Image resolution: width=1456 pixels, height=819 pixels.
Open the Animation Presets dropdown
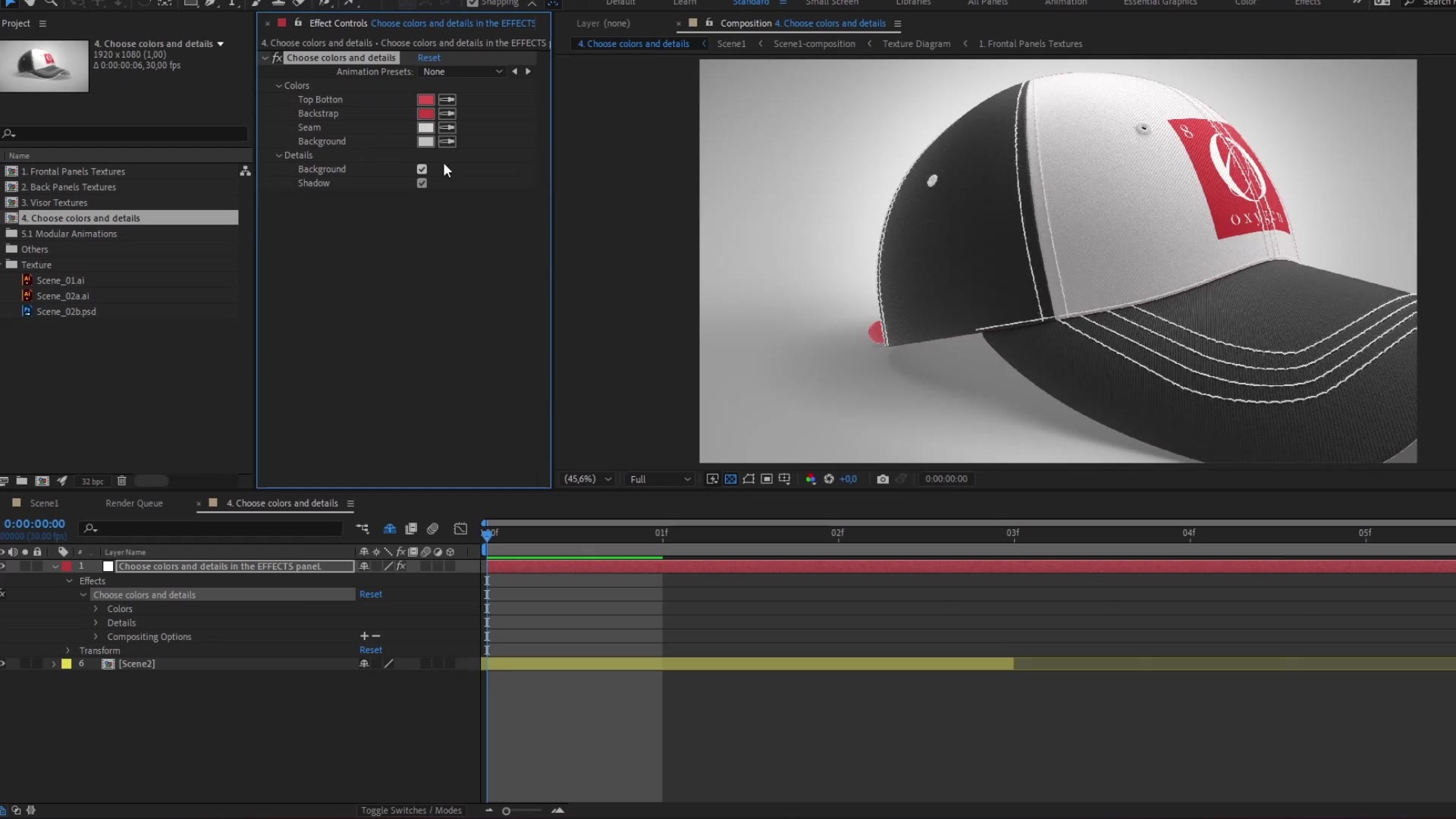click(462, 71)
